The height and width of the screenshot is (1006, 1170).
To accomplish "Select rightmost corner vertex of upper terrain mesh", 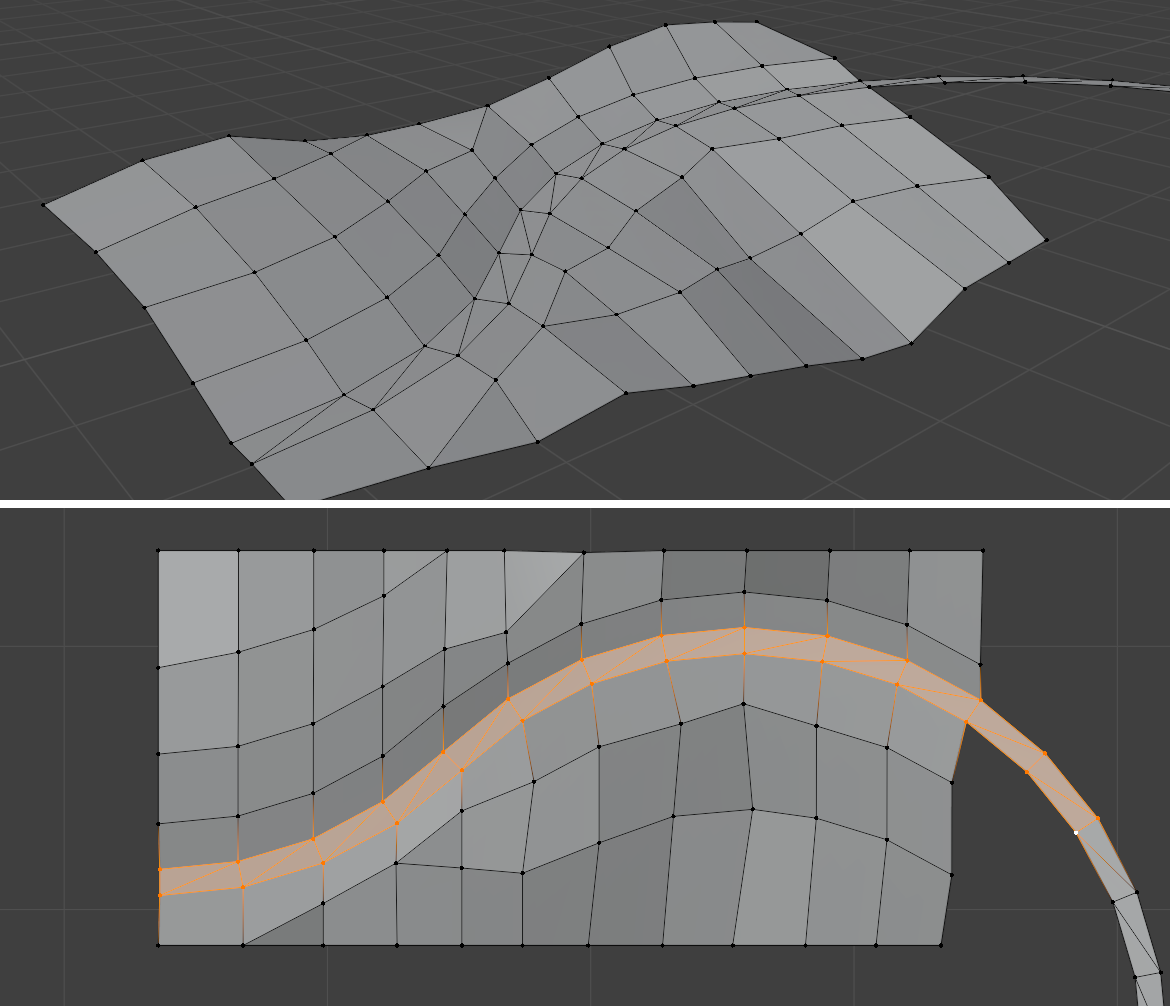I will [x=1046, y=240].
